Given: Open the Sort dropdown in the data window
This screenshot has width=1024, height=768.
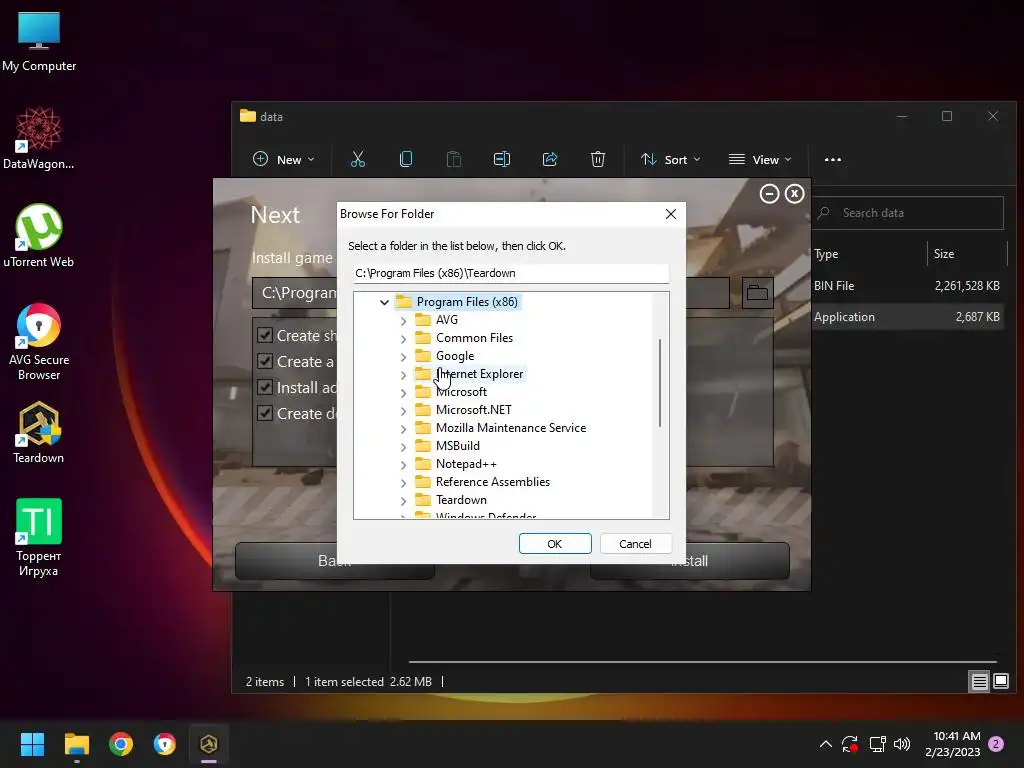Looking at the screenshot, I should [x=671, y=159].
